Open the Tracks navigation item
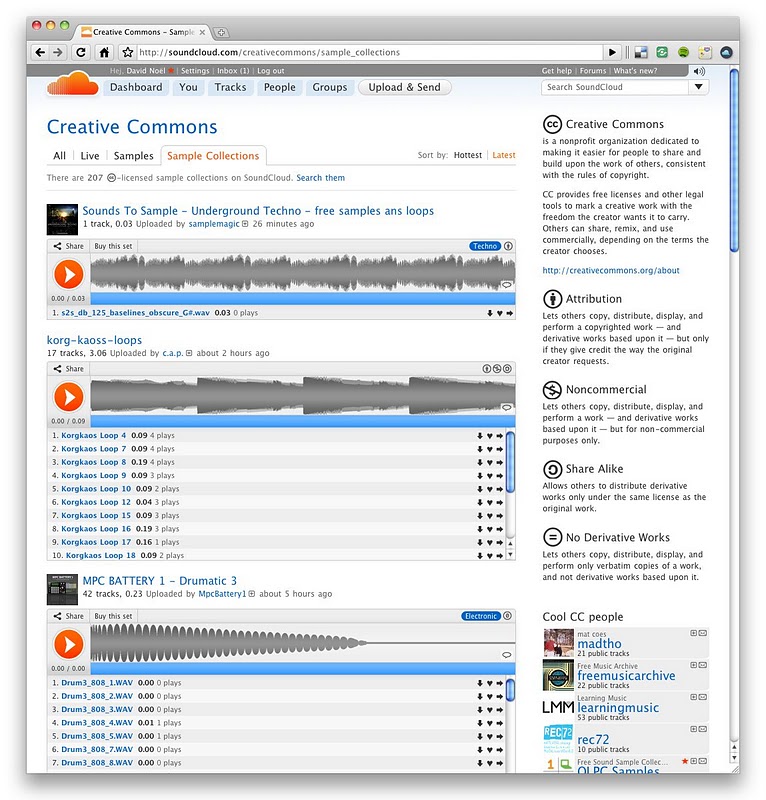The height and width of the screenshot is (800, 766). [x=230, y=87]
